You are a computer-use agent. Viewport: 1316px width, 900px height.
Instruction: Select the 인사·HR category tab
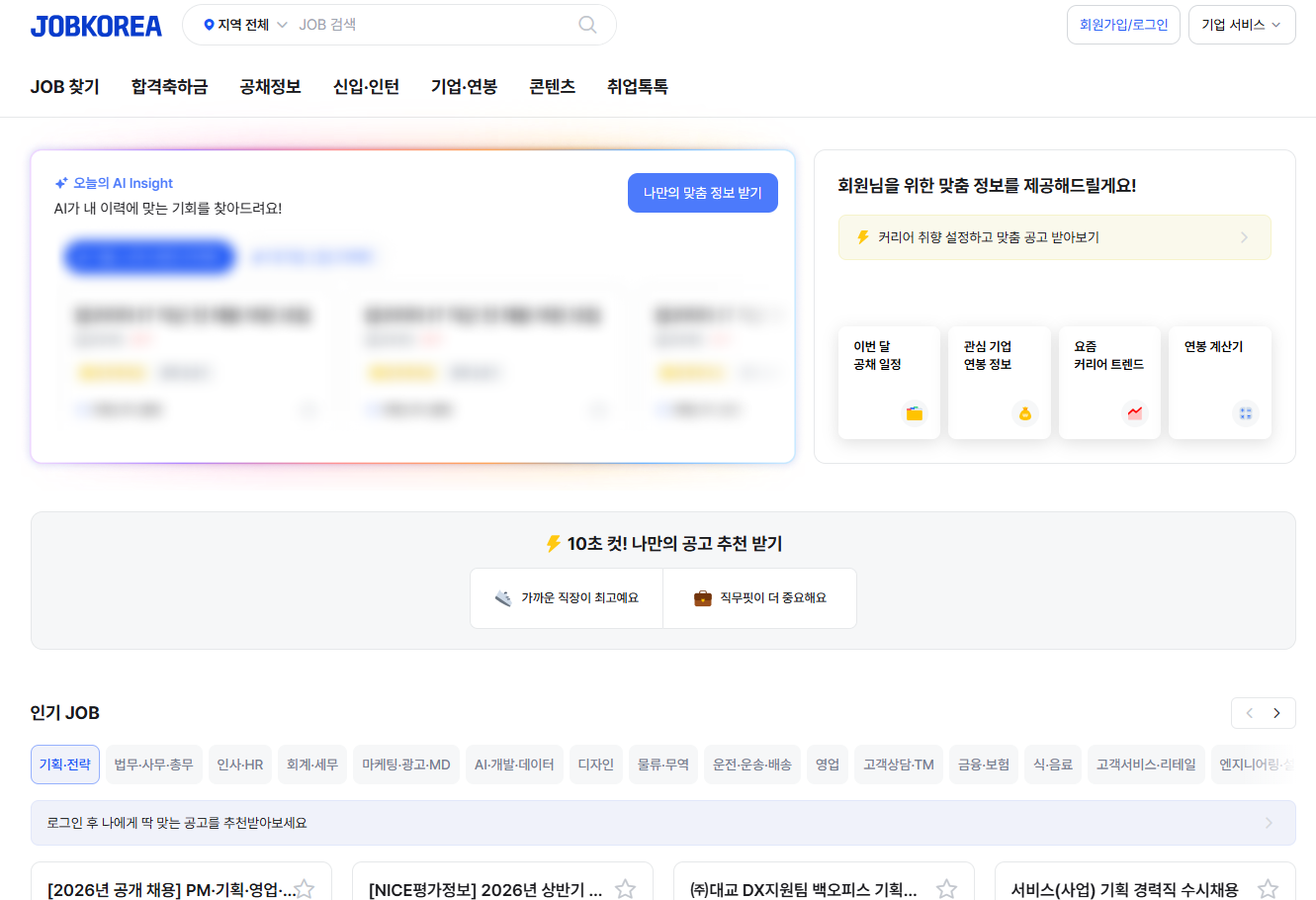pyautogui.click(x=240, y=765)
